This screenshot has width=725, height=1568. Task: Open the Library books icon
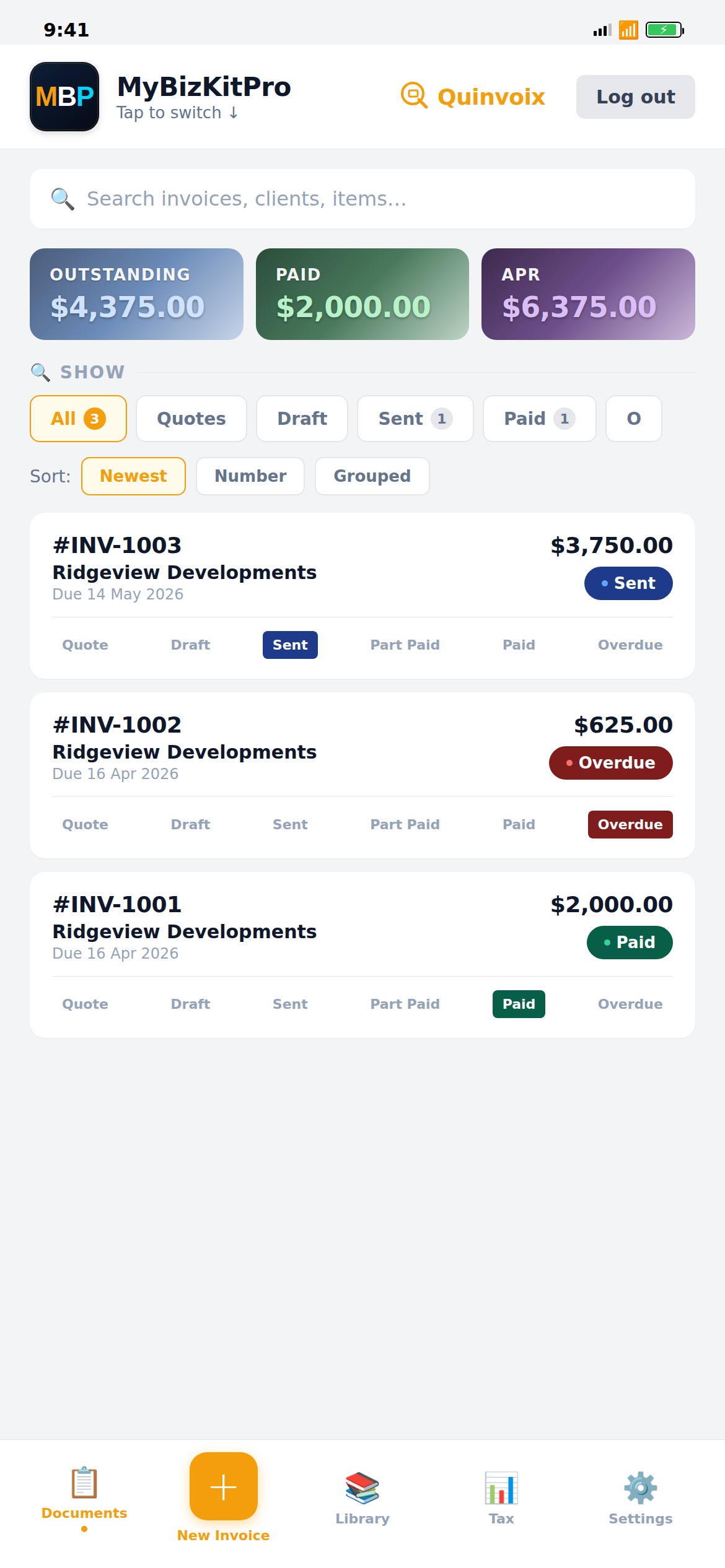click(362, 1487)
